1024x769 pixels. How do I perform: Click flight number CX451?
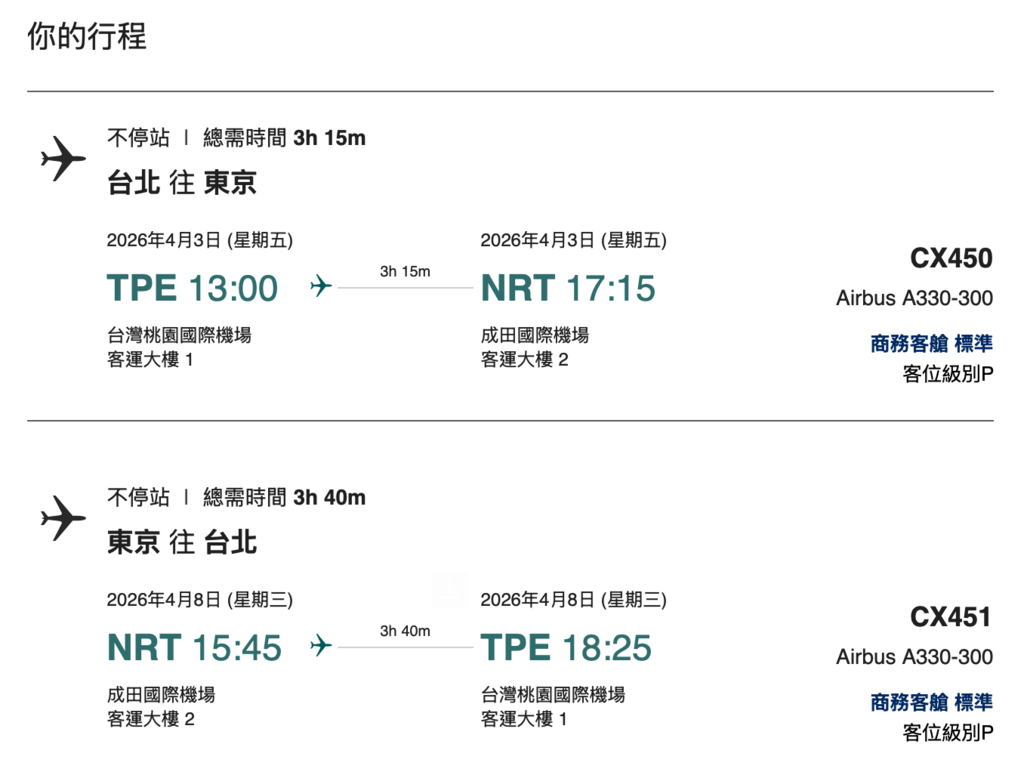click(x=951, y=617)
